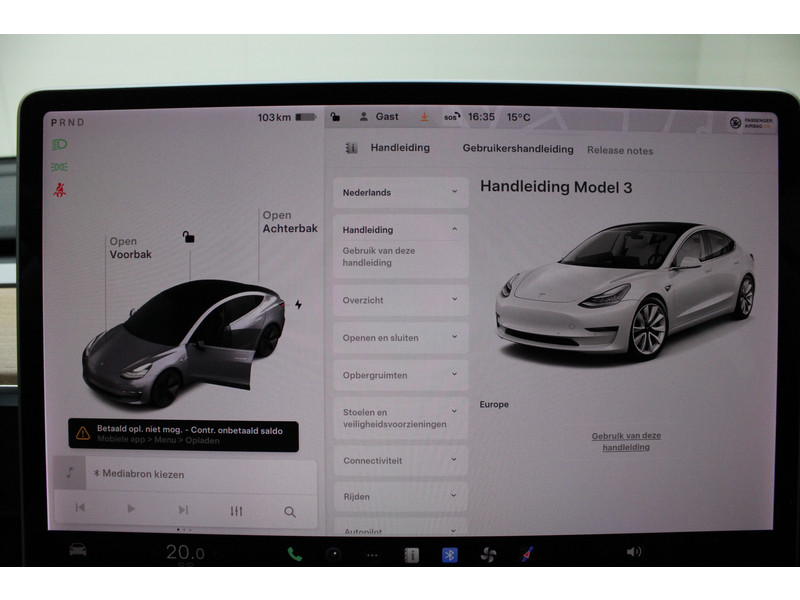The width and height of the screenshot is (800, 600).
Task: Tap Open Achterbak to open the trunk
Action: point(290,222)
